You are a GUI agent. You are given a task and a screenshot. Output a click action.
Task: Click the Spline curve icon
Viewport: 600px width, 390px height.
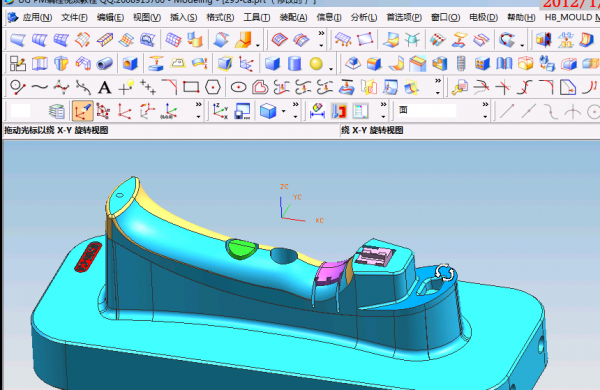pyautogui.click(x=39, y=87)
